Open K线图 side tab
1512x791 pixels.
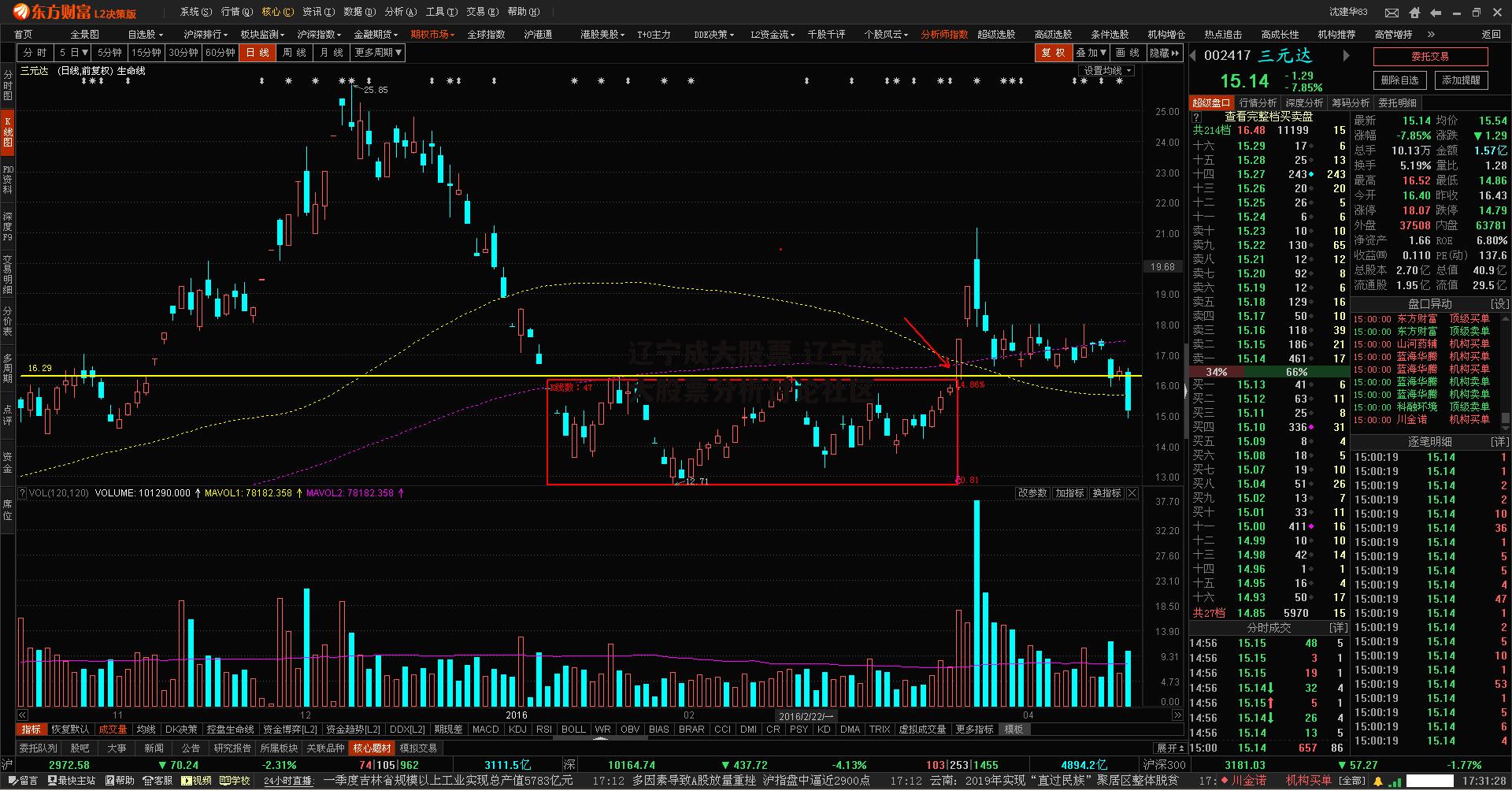(x=7, y=132)
